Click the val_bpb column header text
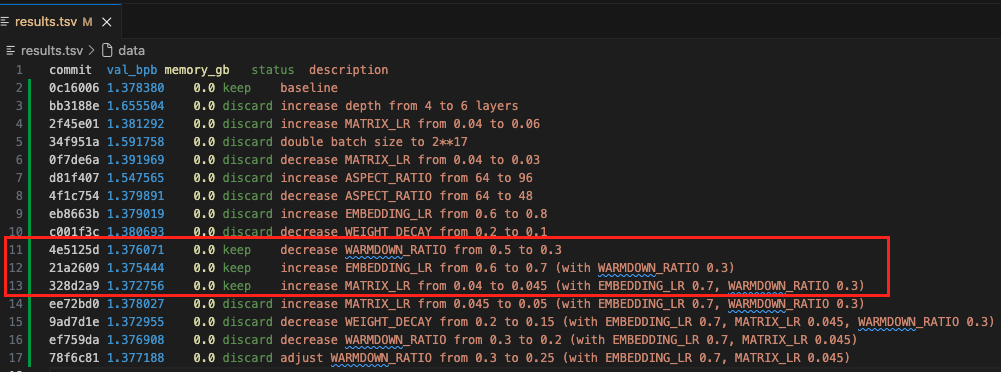Image resolution: width=1001 pixels, height=372 pixels. click(x=132, y=70)
